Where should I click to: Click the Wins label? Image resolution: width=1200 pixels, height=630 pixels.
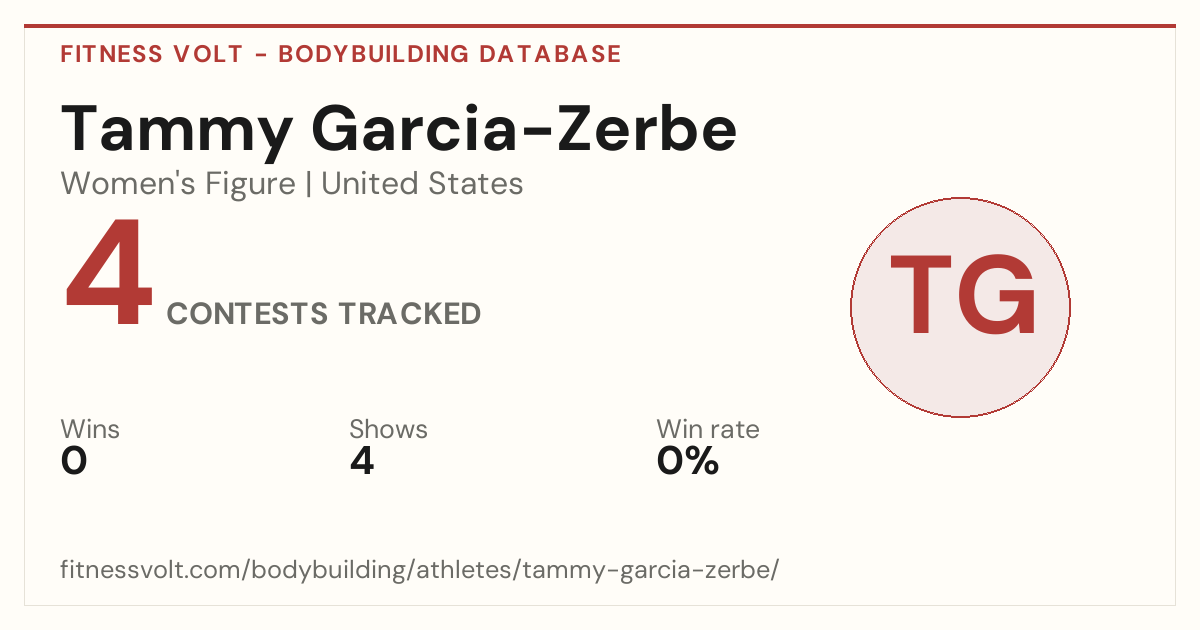(90, 429)
